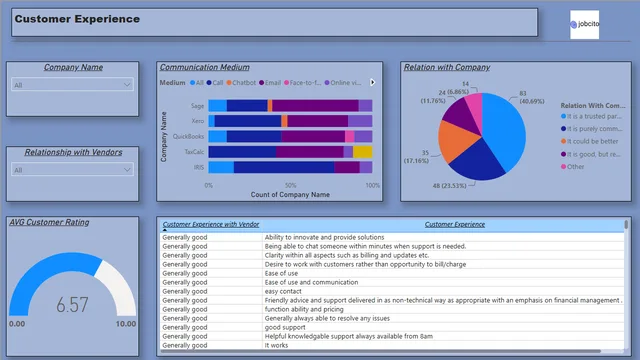Click the QuickBooks bar's pink segment
Viewport: 640px width, 360px height.
[349, 136]
